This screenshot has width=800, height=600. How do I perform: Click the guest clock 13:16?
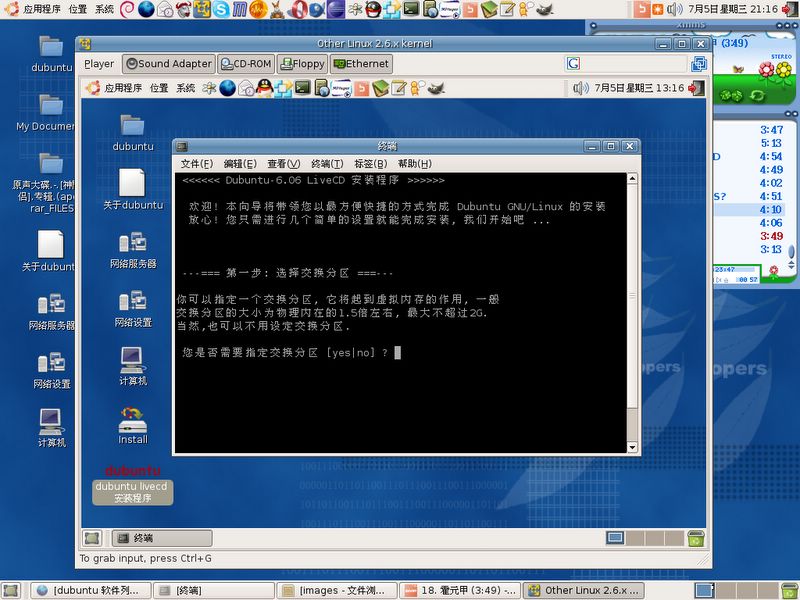click(639, 88)
